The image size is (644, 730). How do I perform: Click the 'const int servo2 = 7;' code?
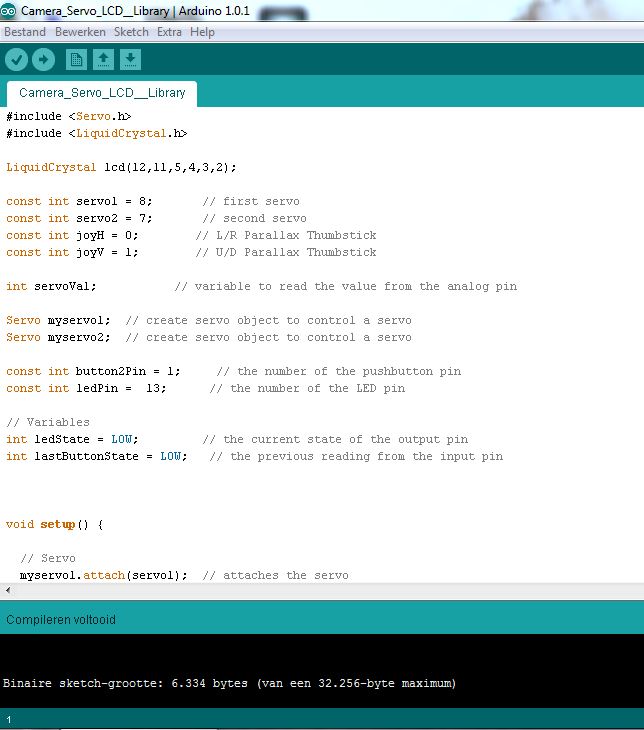tap(79, 218)
